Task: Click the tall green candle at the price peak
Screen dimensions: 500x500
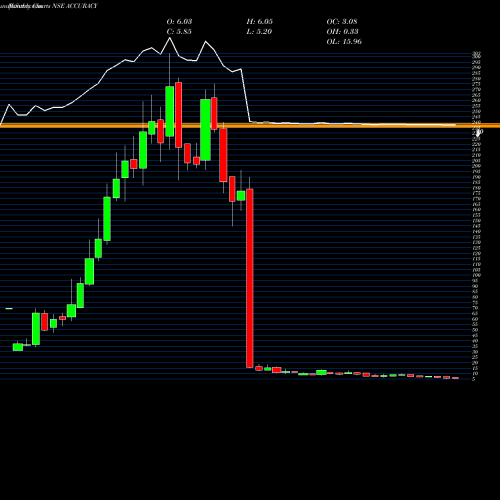Action: (170, 111)
